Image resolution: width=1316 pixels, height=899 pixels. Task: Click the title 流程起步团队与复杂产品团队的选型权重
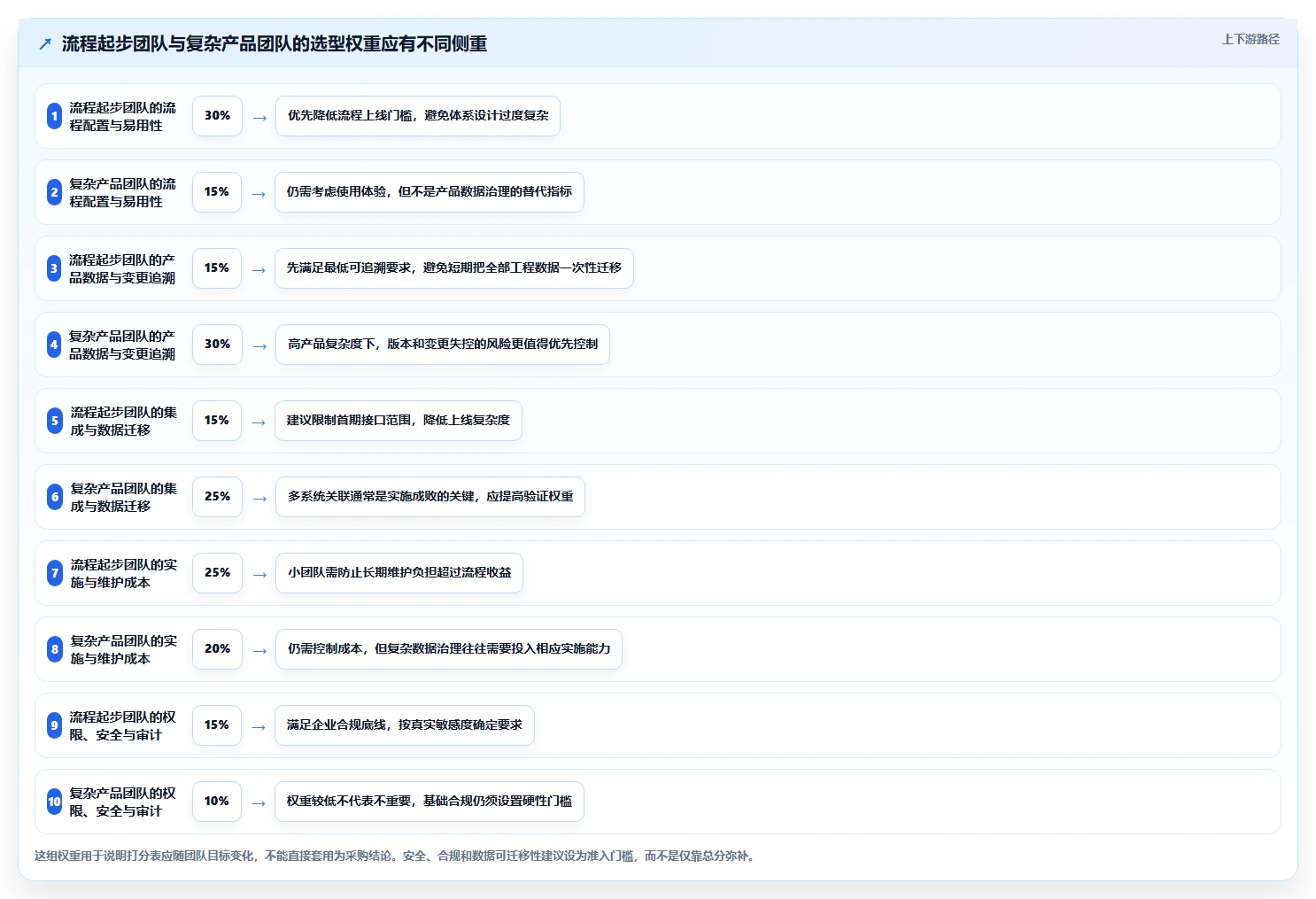tap(275, 43)
